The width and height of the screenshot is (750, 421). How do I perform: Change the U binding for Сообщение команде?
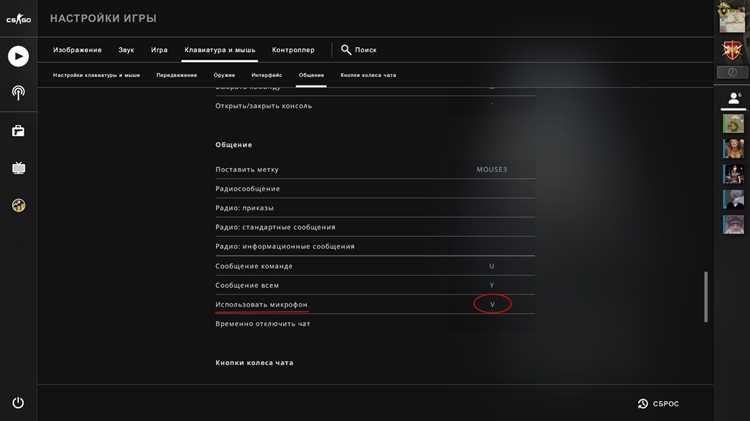coord(492,266)
